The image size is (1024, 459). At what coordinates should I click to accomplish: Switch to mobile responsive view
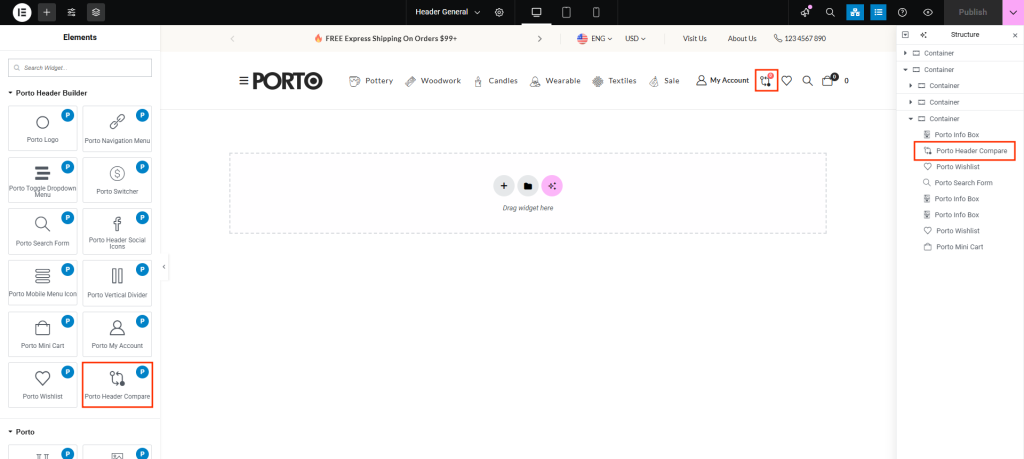point(596,12)
